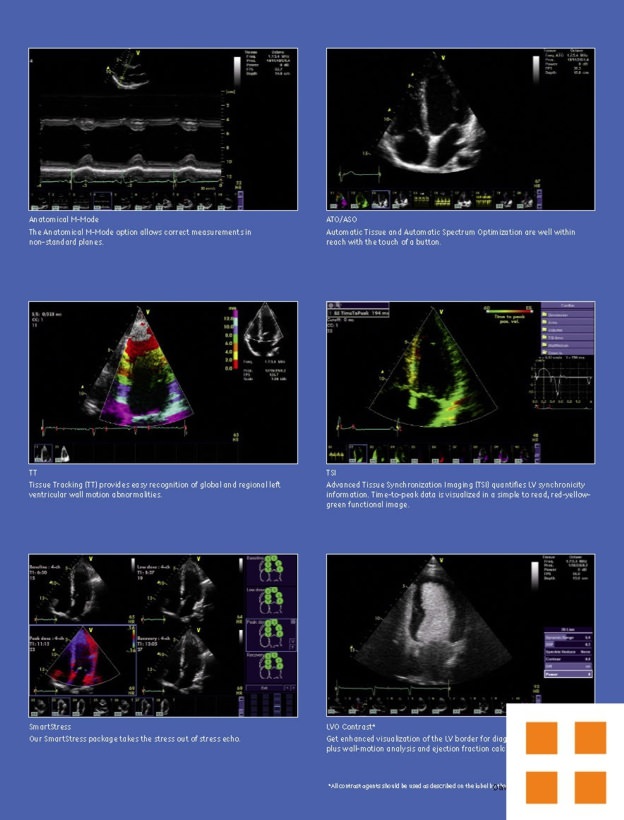This screenshot has width=624, height=820.
Task: Click the Recovery 4-ch stress echo view
Action: 188,660
